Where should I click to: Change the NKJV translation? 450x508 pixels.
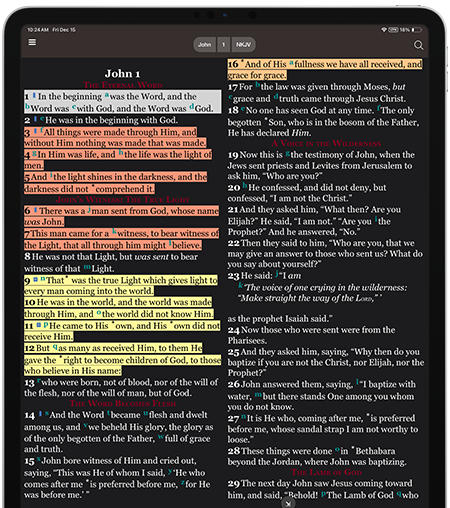(243, 44)
